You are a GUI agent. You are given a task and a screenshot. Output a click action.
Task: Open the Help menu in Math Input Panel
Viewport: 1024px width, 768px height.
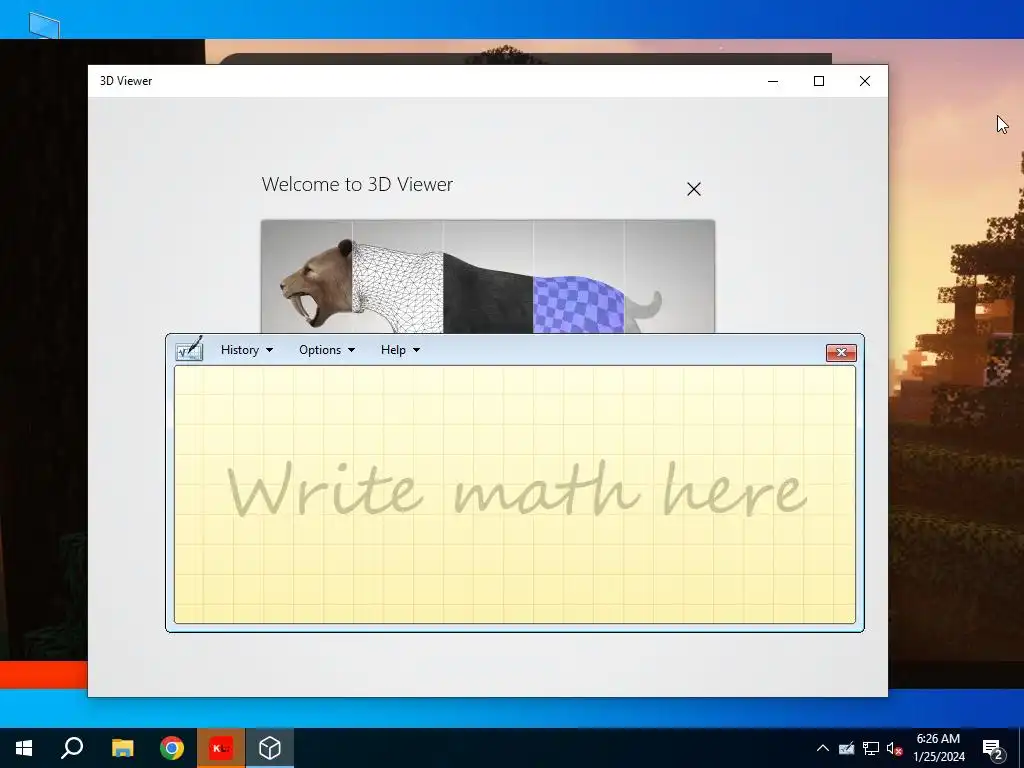click(400, 350)
